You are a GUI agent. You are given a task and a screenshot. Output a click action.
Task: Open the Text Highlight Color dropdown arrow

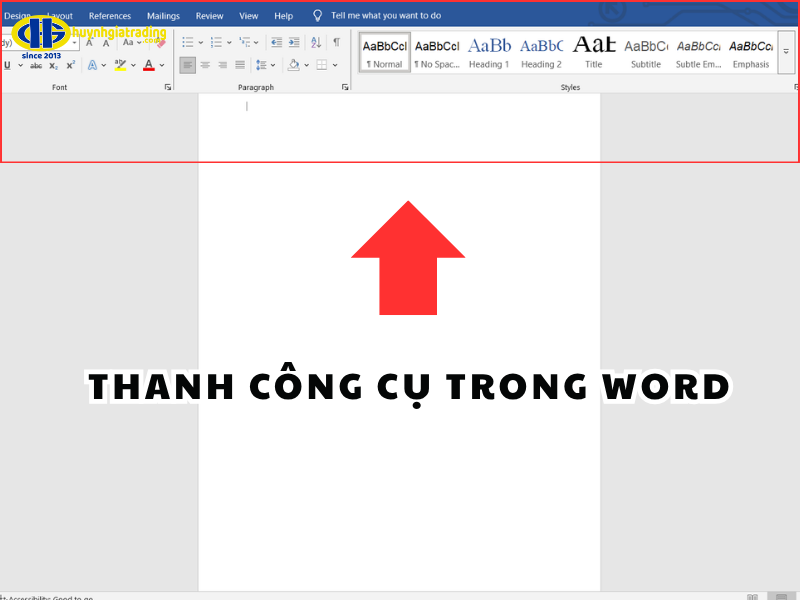point(134,65)
